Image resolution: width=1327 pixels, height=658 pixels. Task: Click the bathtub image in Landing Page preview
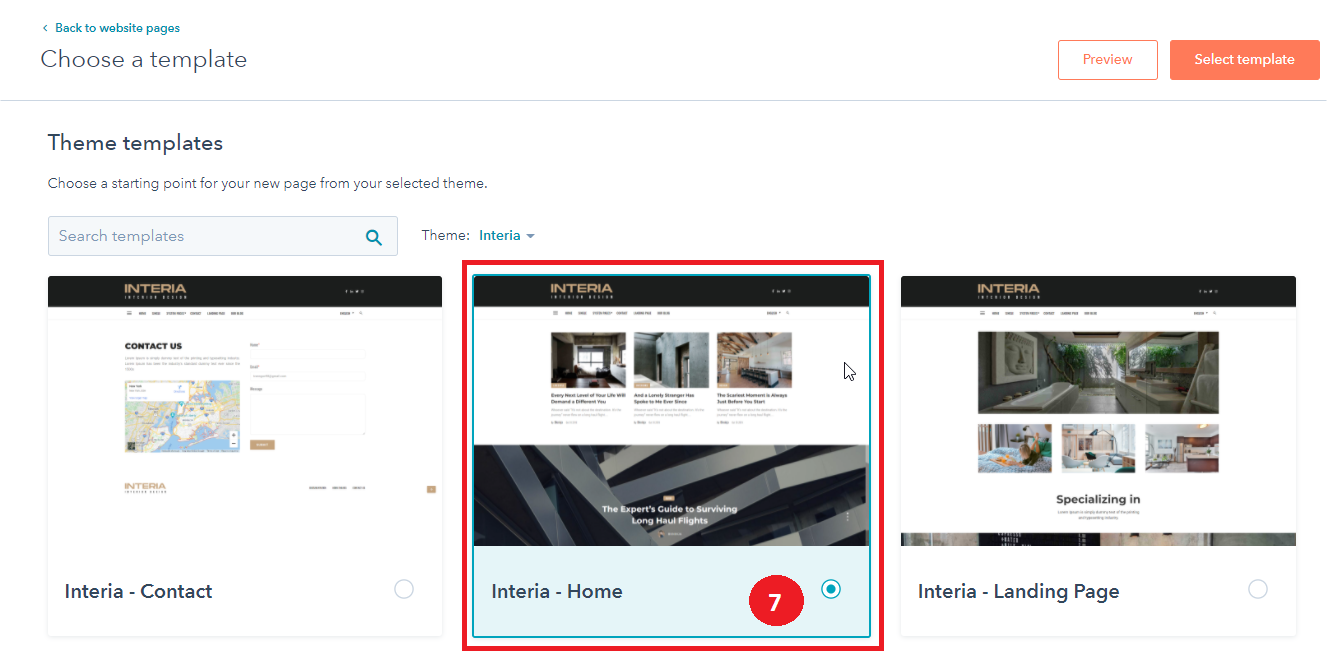coord(1098,372)
